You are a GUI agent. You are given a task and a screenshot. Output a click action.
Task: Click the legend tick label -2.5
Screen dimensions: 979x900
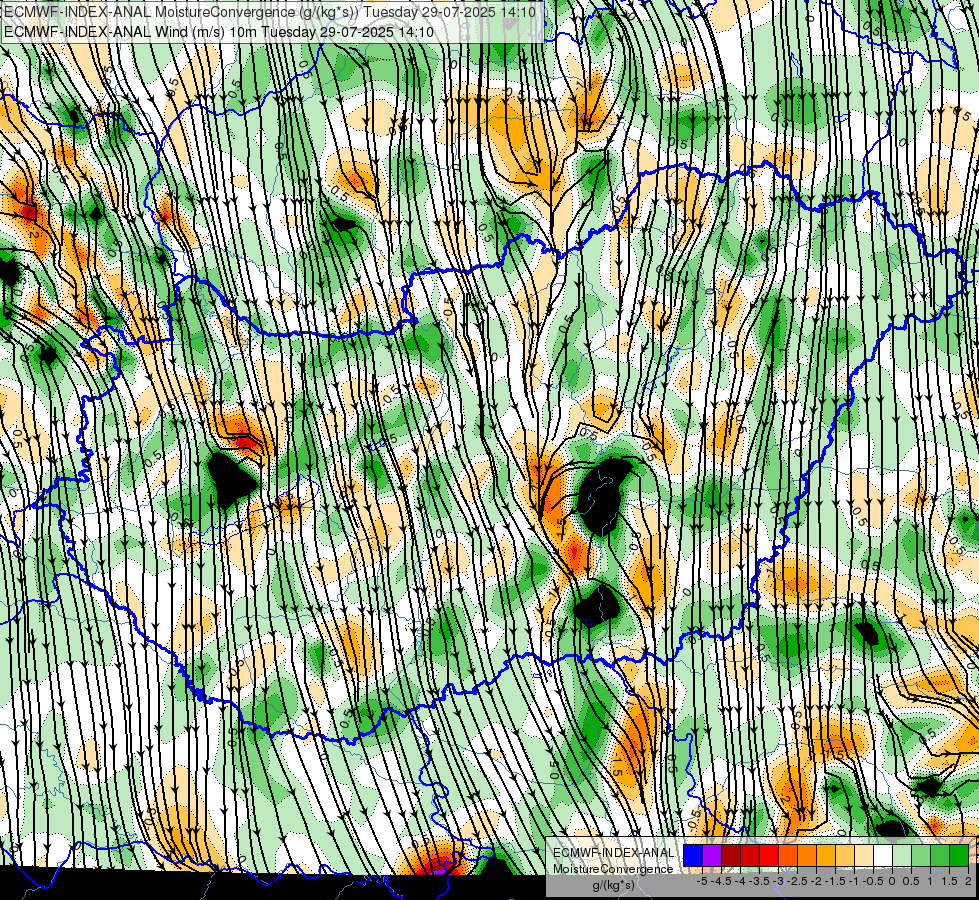tap(797, 881)
